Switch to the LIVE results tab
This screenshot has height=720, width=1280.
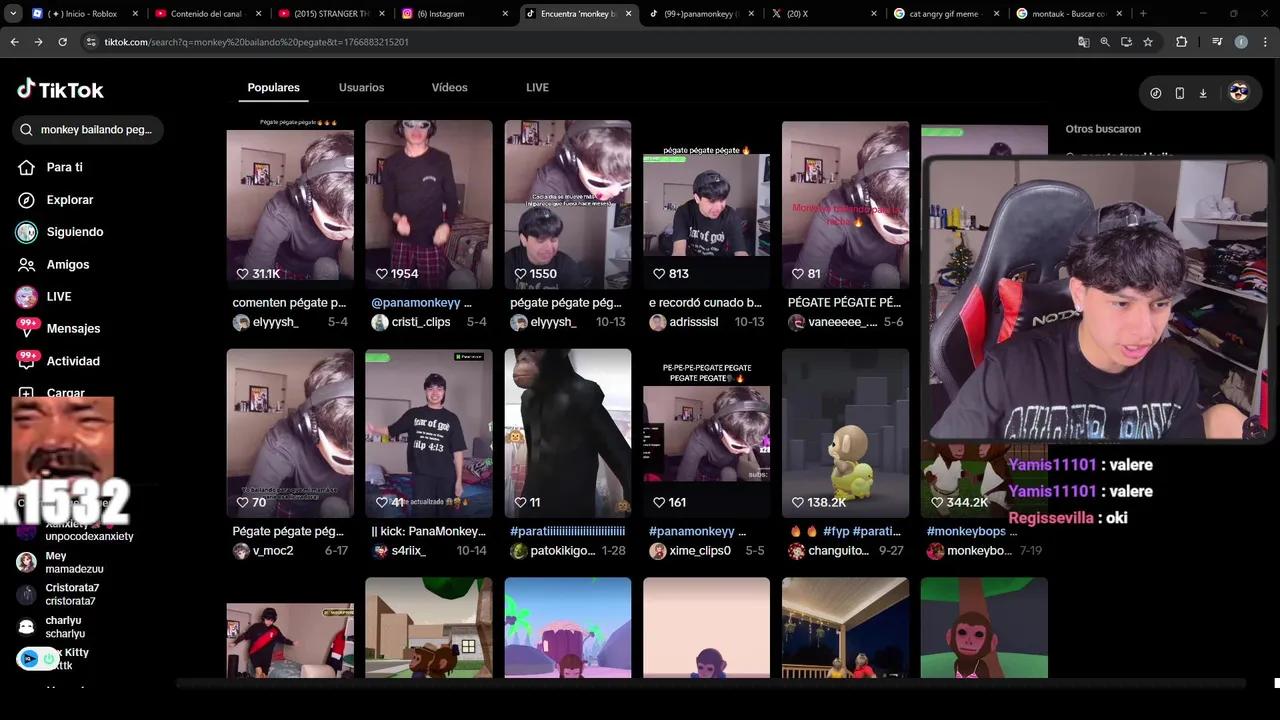click(x=537, y=88)
